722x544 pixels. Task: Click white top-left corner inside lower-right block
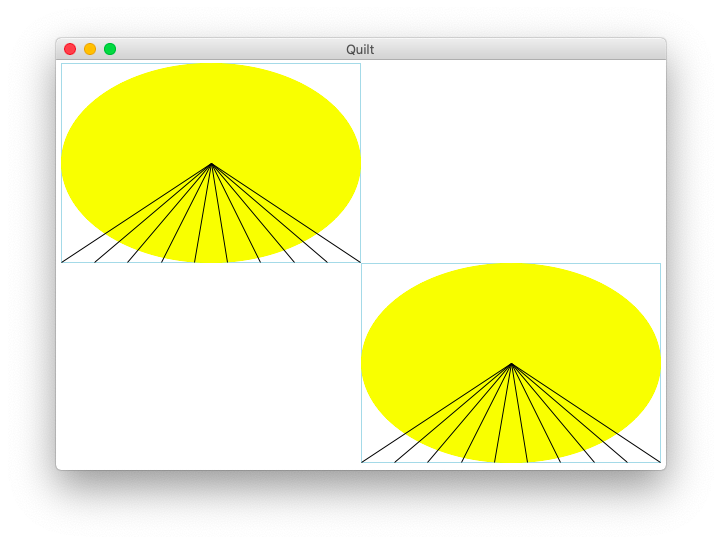coord(372,274)
